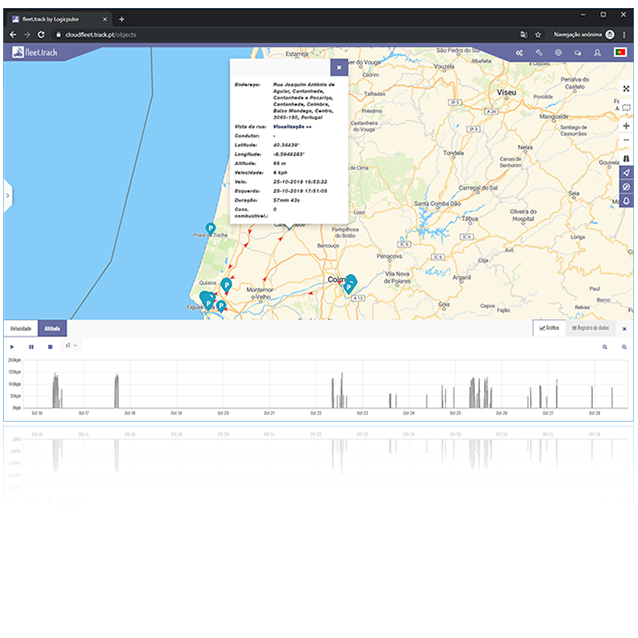Toggle the route arrows button on map
The image size is (638, 638).
[626, 173]
